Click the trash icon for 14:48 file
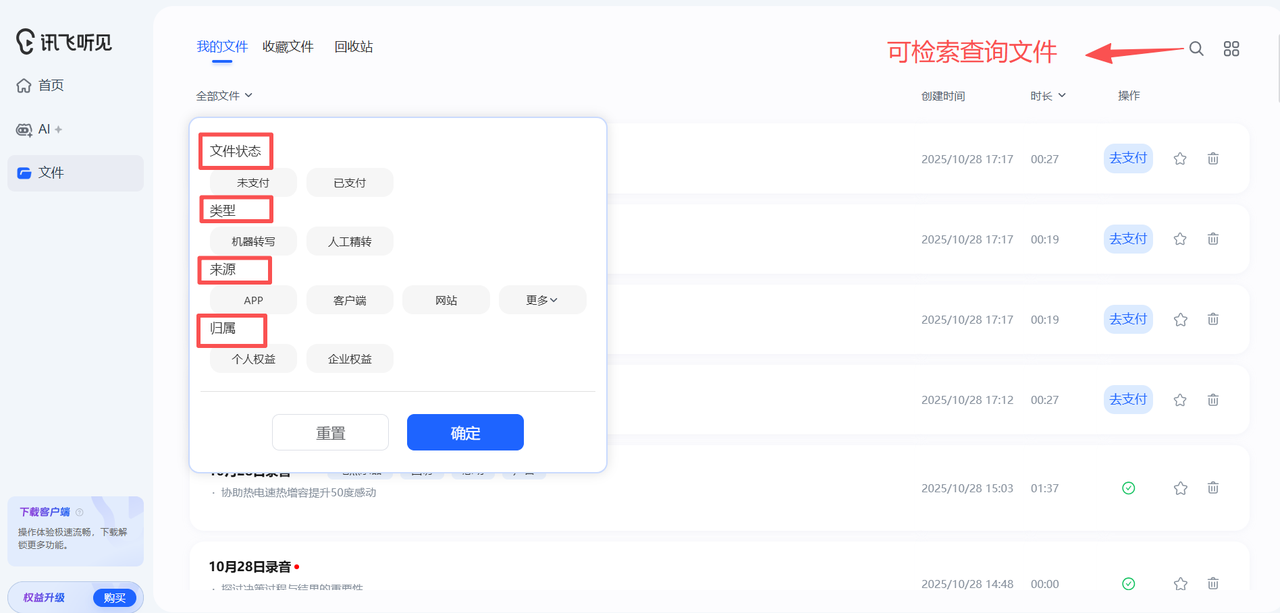Screen dimensions: 1280x613 pyautogui.click(x=1213, y=583)
